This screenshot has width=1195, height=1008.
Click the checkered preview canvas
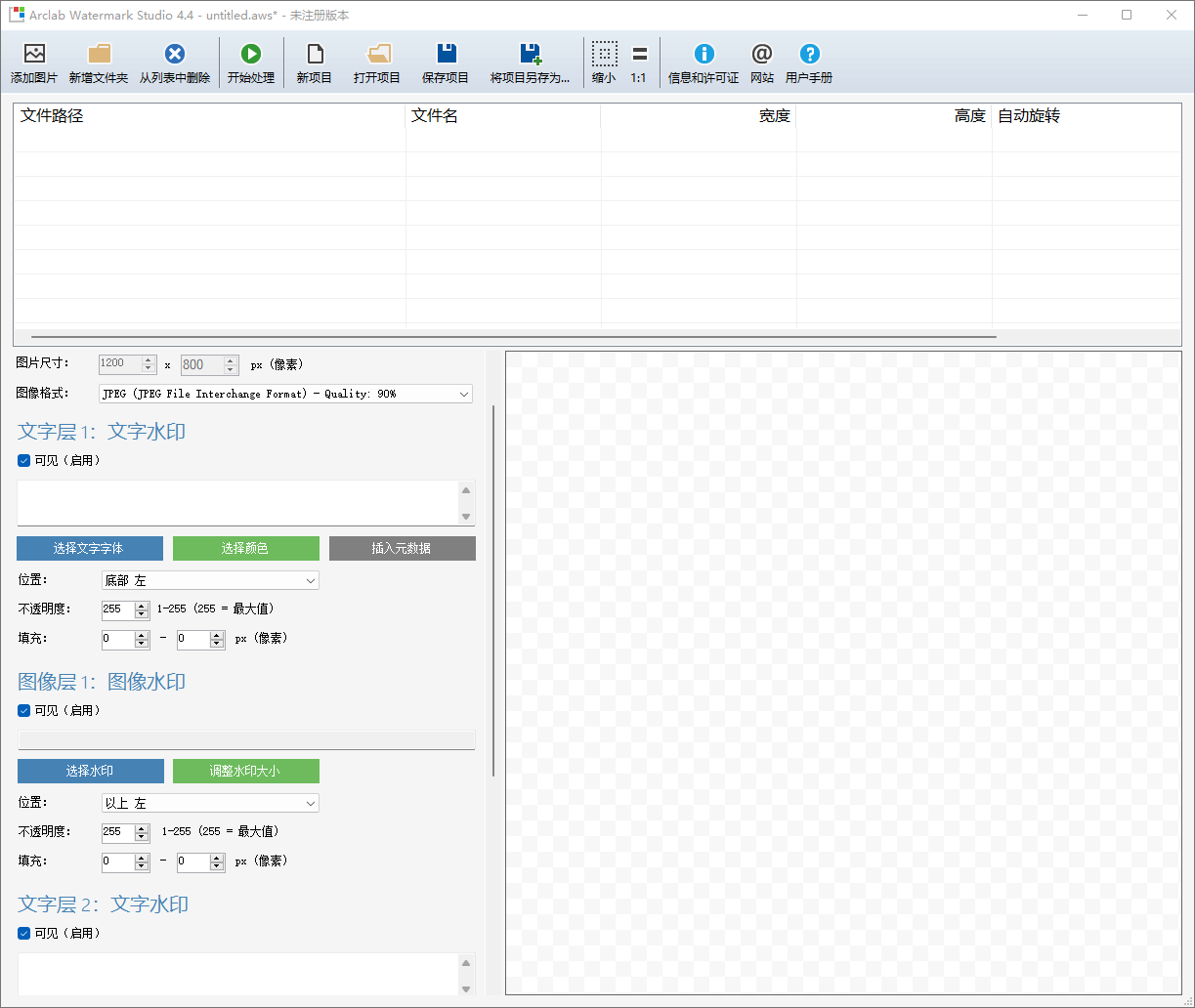point(843,673)
